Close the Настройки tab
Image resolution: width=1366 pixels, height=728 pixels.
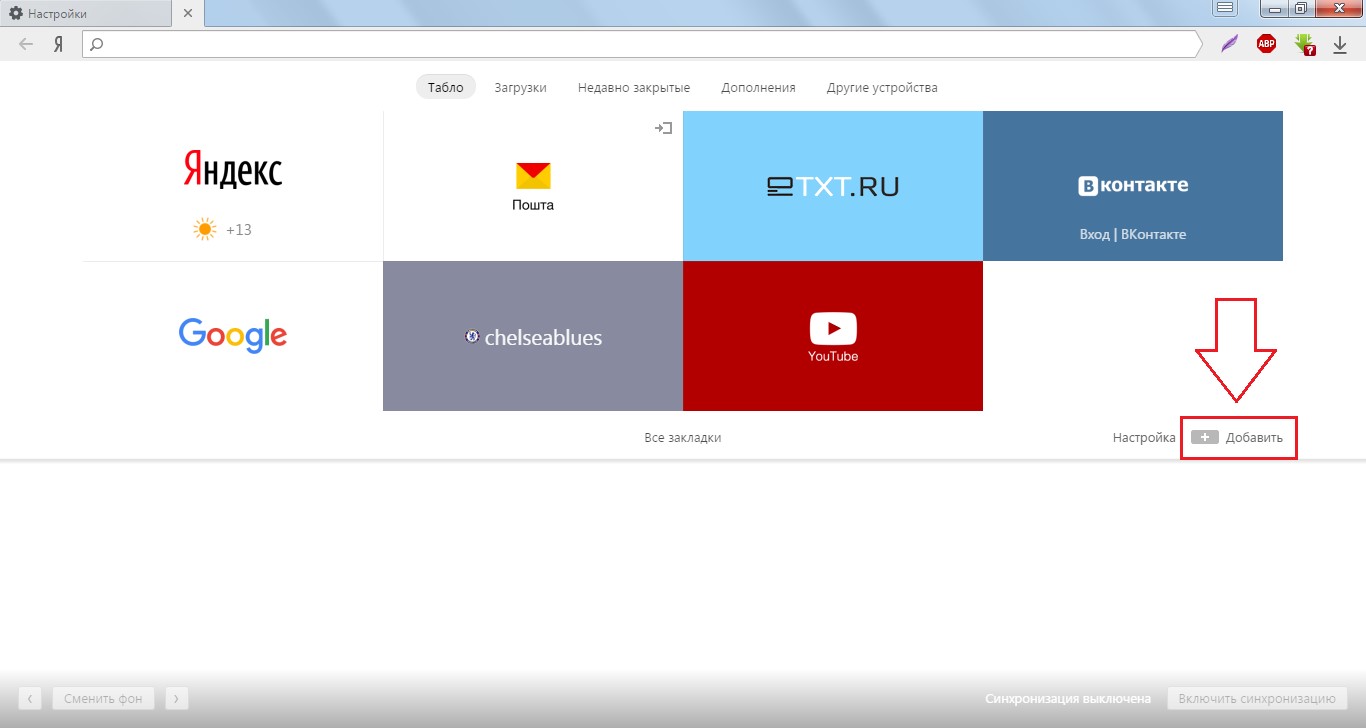(187, 14)
